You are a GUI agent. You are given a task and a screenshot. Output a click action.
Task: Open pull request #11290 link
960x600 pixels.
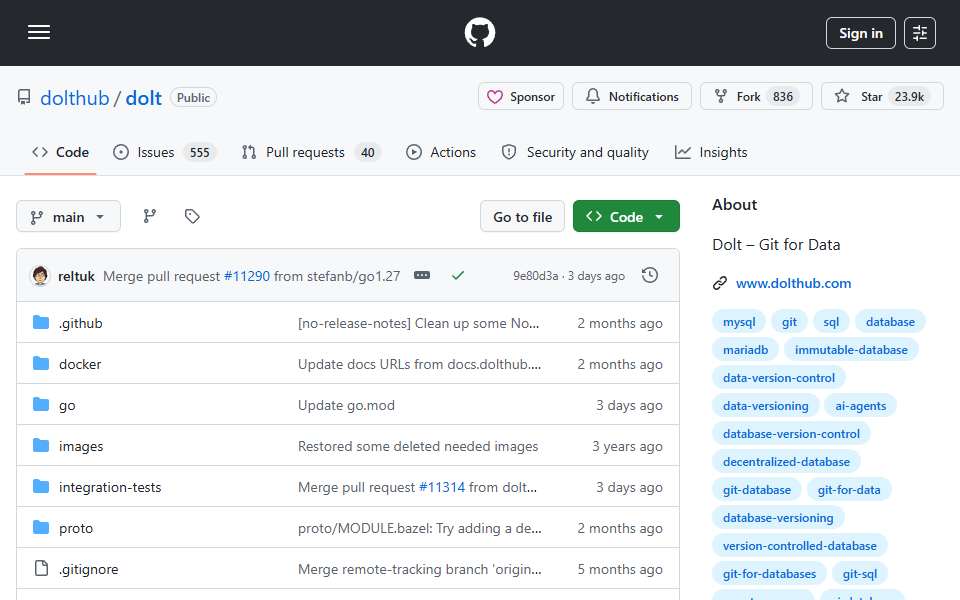pyautogui.click(x=247, y=276)
